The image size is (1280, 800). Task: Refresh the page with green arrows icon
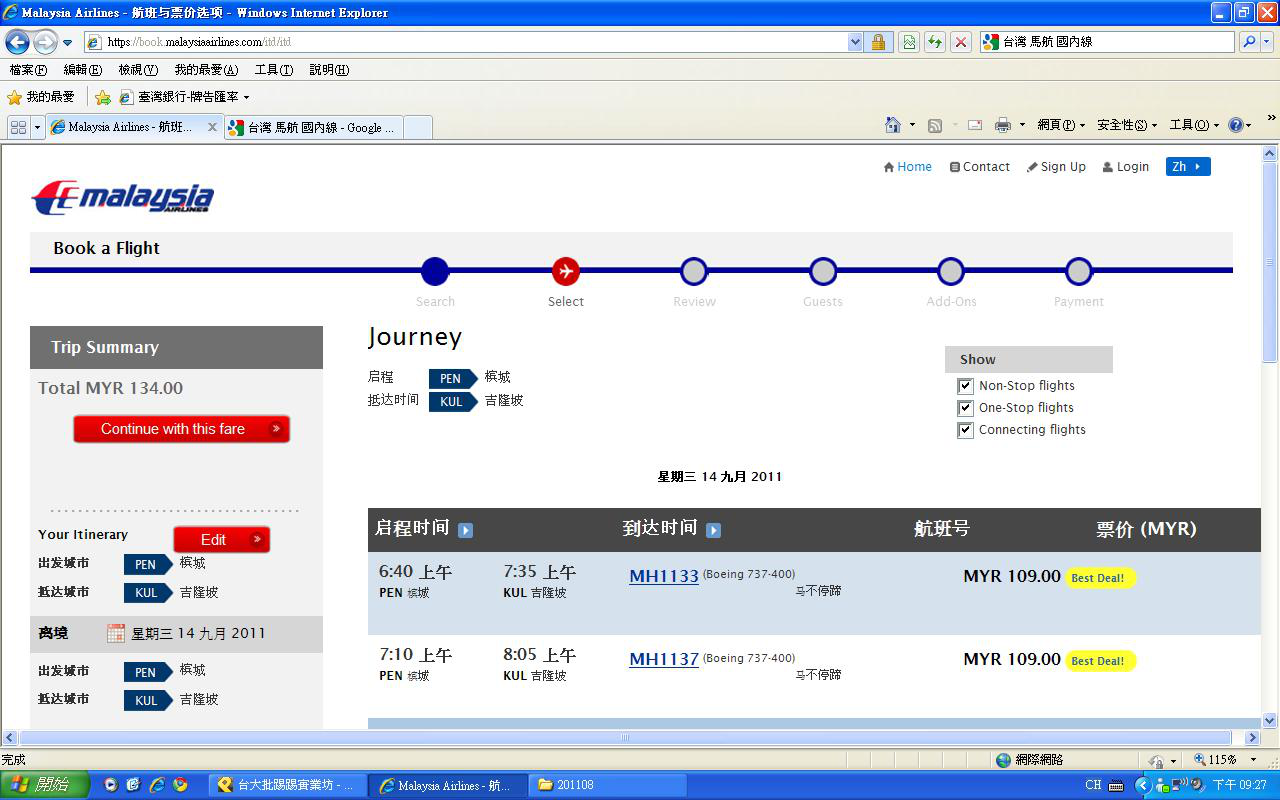[935, 42]
